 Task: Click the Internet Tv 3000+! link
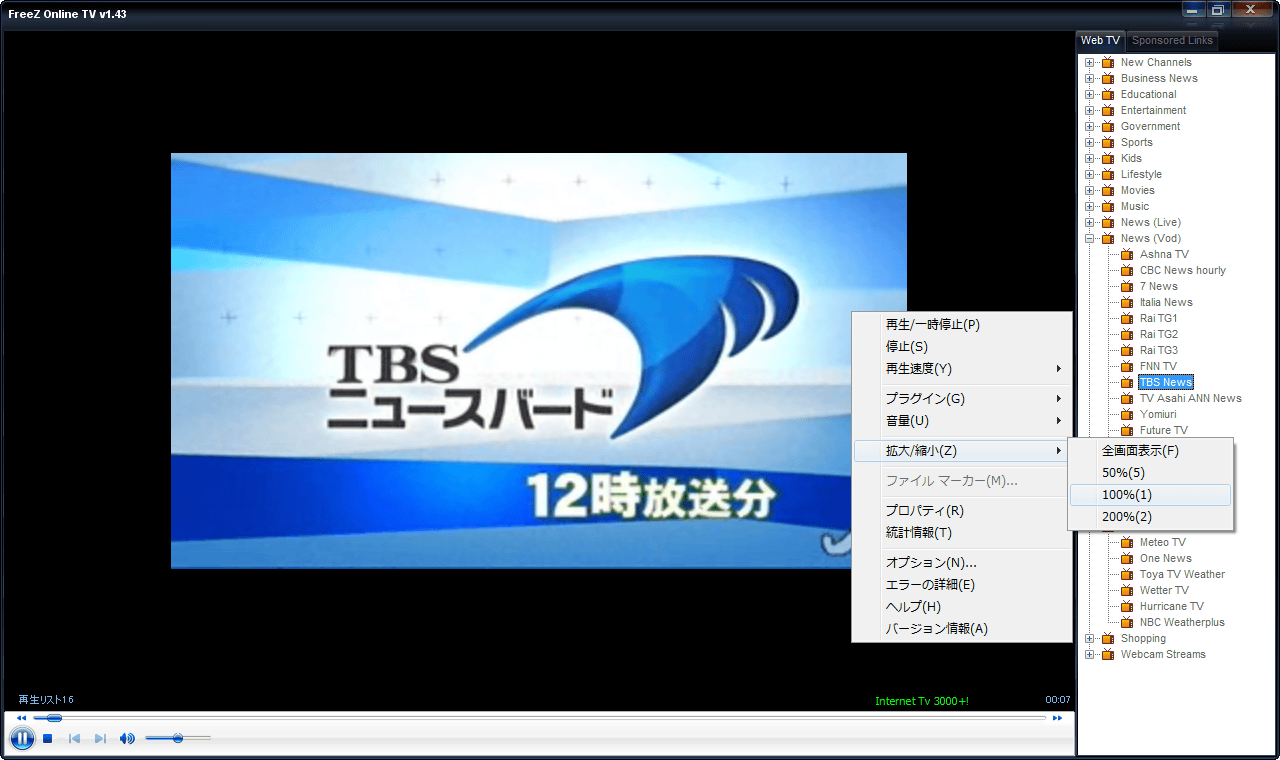(921, 701)
